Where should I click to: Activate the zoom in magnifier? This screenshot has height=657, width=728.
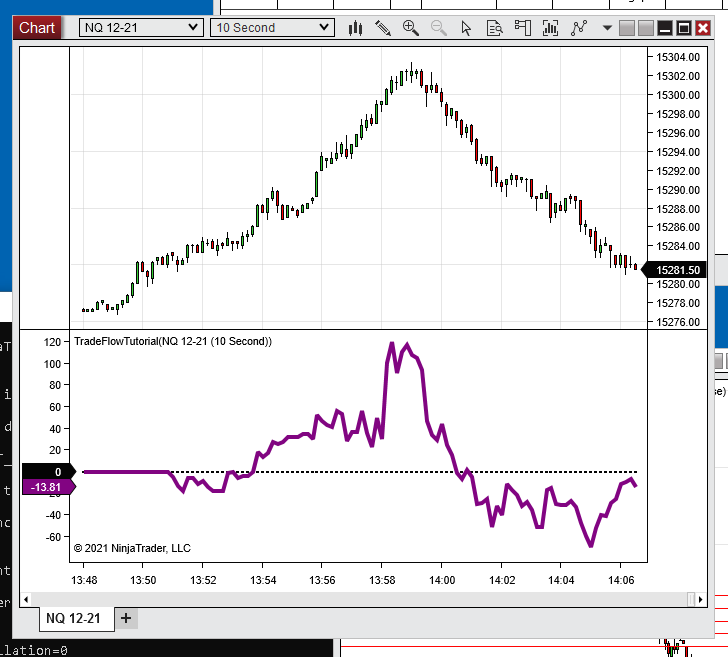(x=411, y=28)
